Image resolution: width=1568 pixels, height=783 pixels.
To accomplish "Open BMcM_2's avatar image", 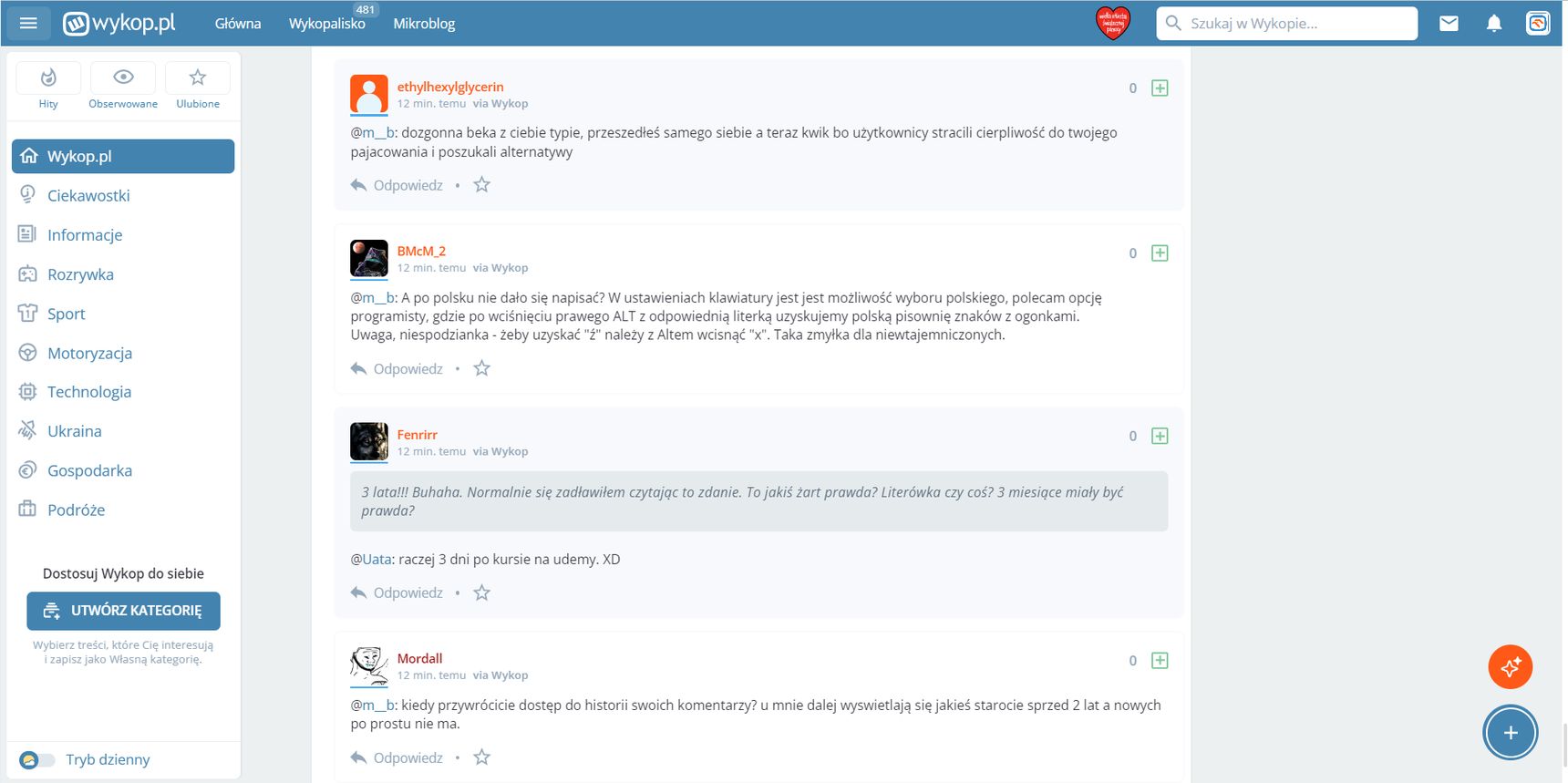I will point(369,259).
